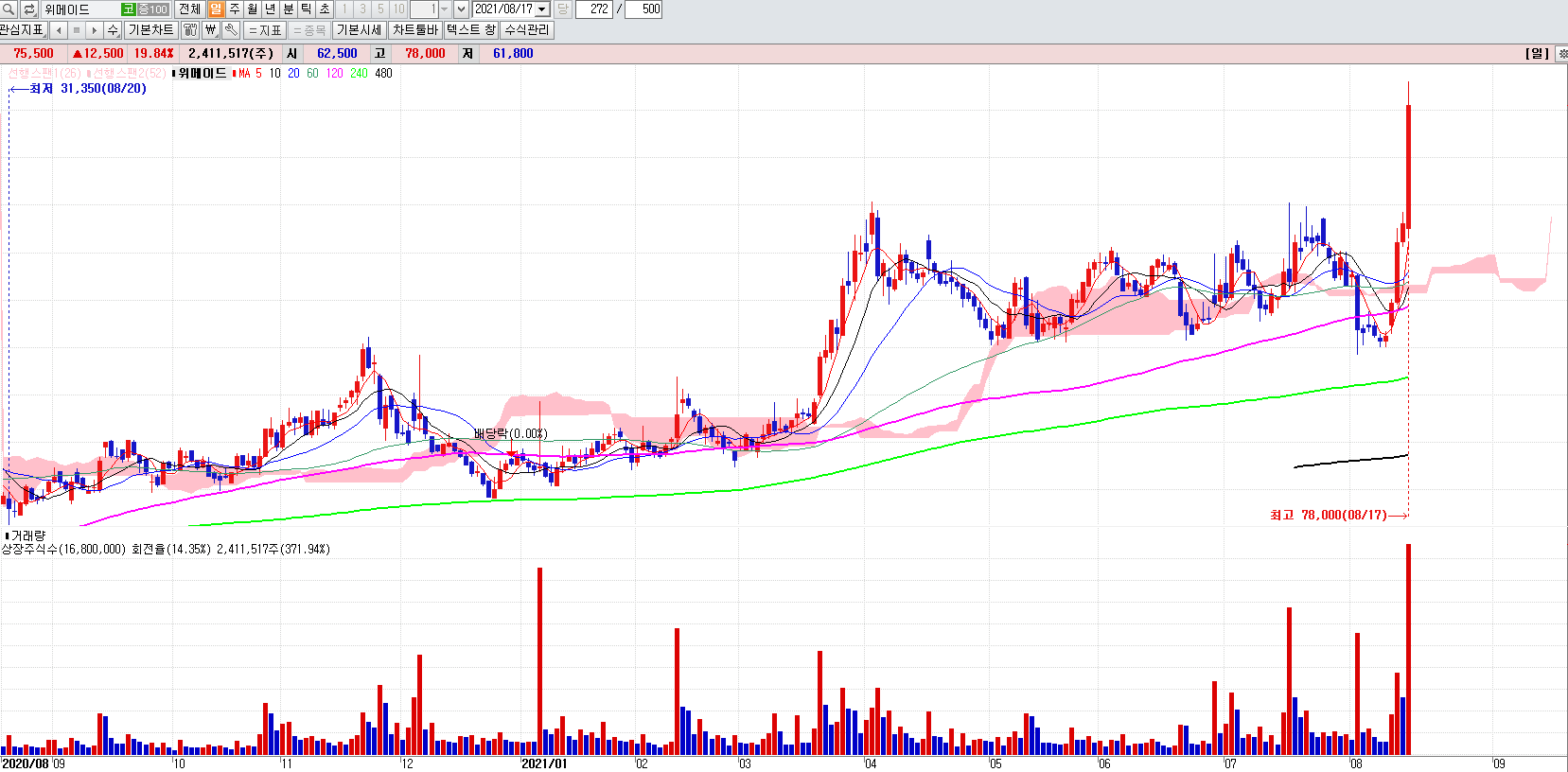The height and width of the screenshot is (772, 1568).
Task: Click the high price 78,000 in quote bar
Action: (425, 54)
